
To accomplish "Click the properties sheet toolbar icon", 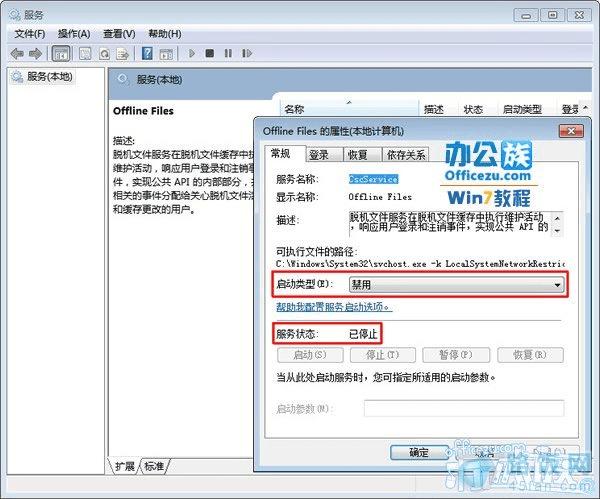I will 85,53.
